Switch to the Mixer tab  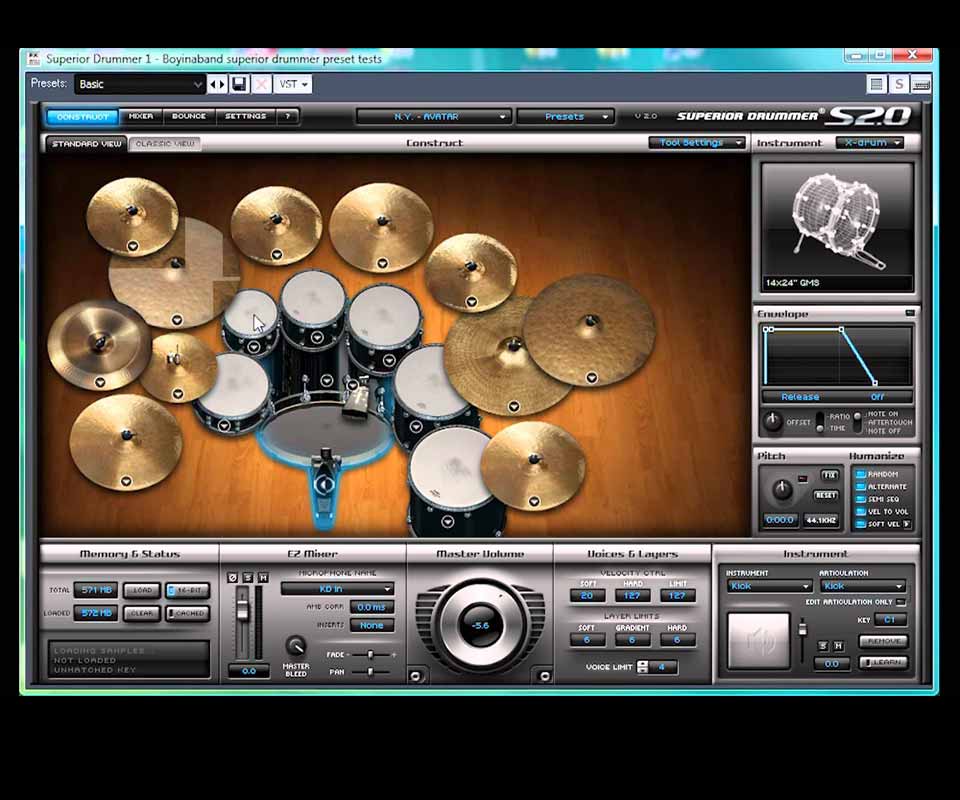click(141, 116)
